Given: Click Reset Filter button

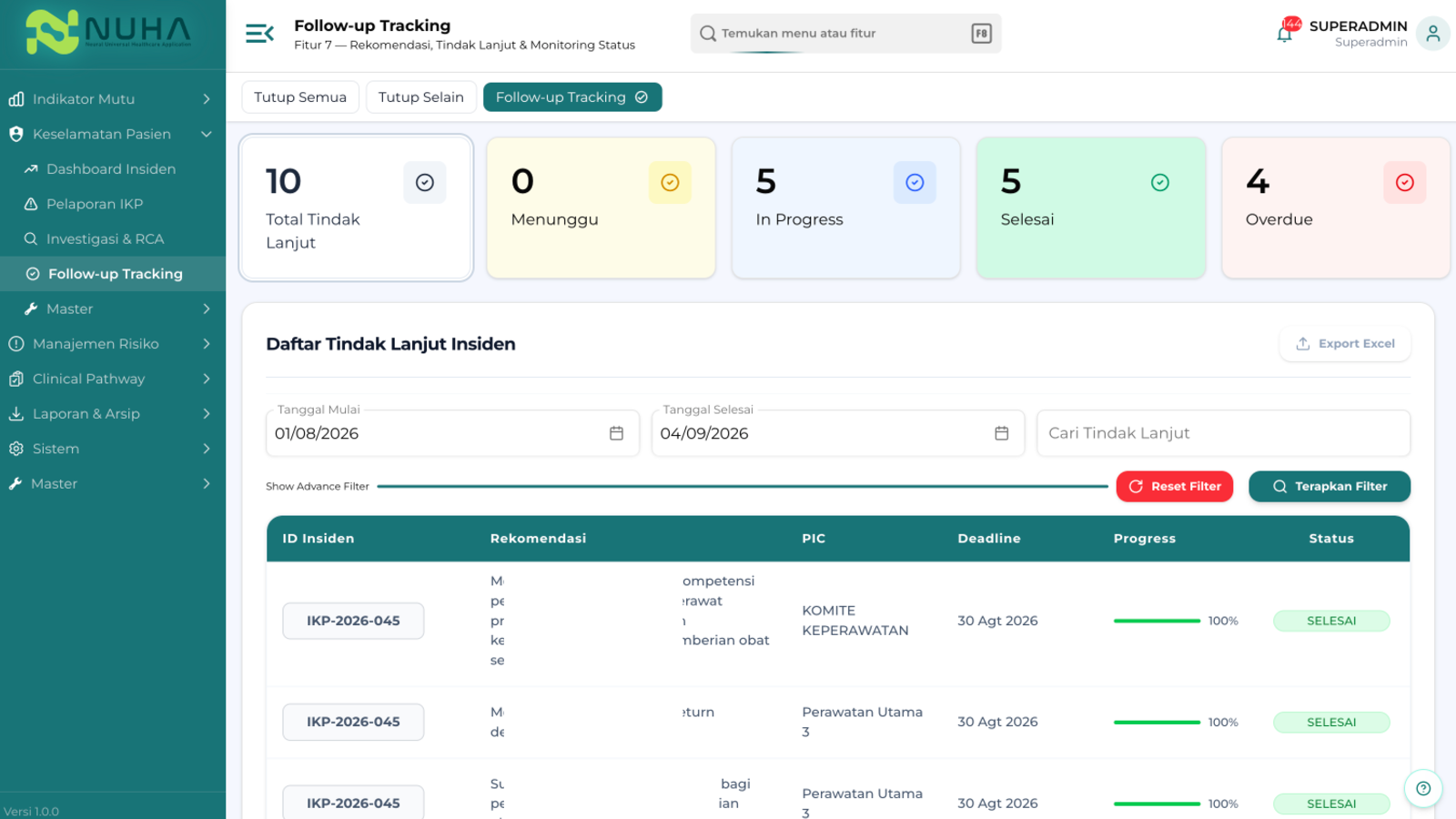Looking at the screenshot, I should point(1175,487).
